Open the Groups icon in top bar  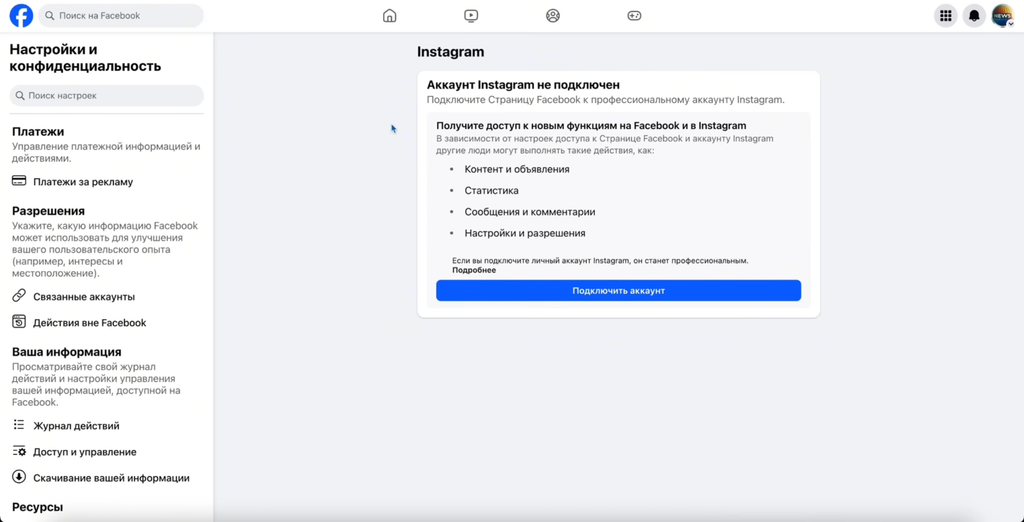[553, 16]
